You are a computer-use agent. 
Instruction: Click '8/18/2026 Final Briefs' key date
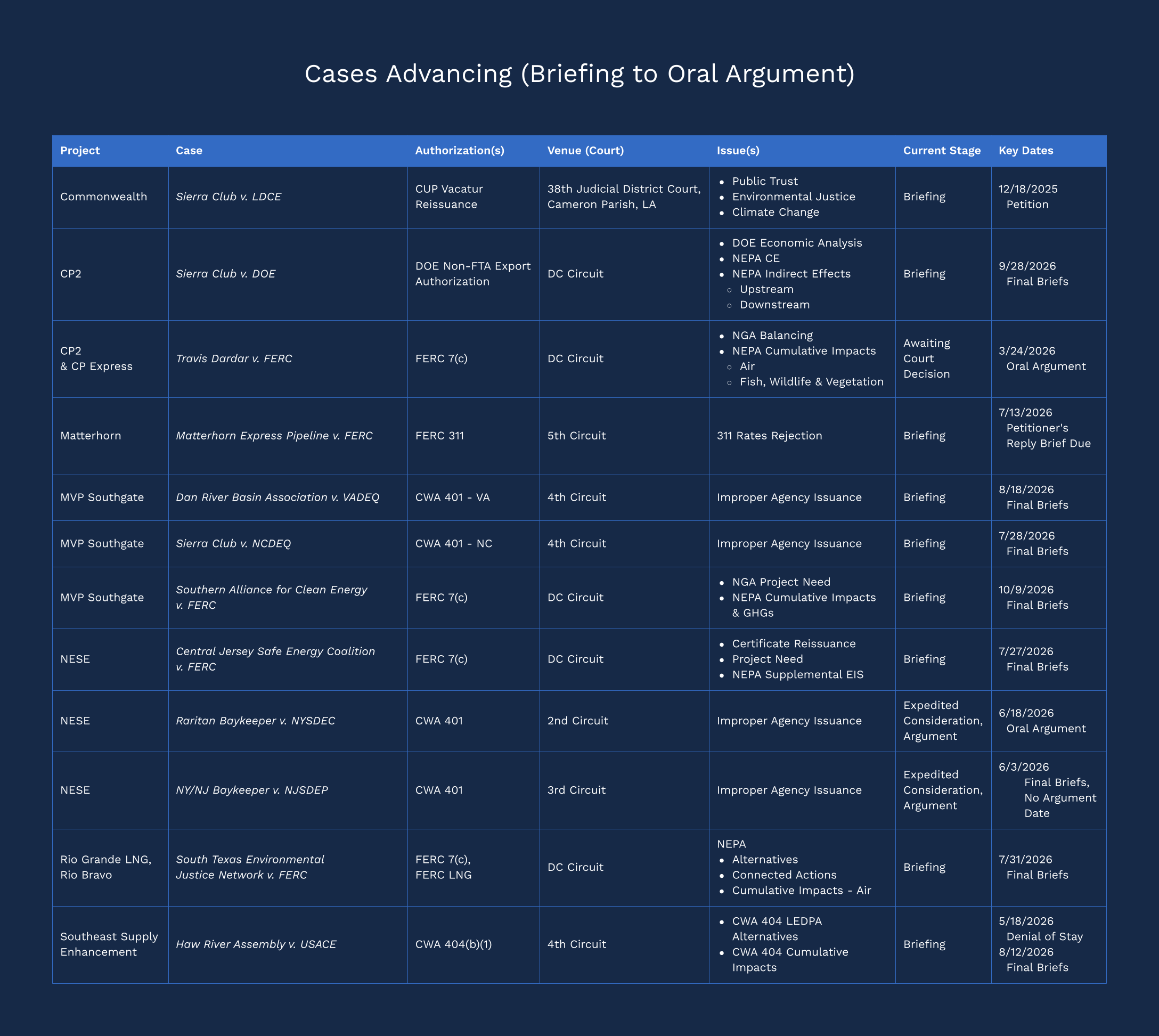[1033, 497]
